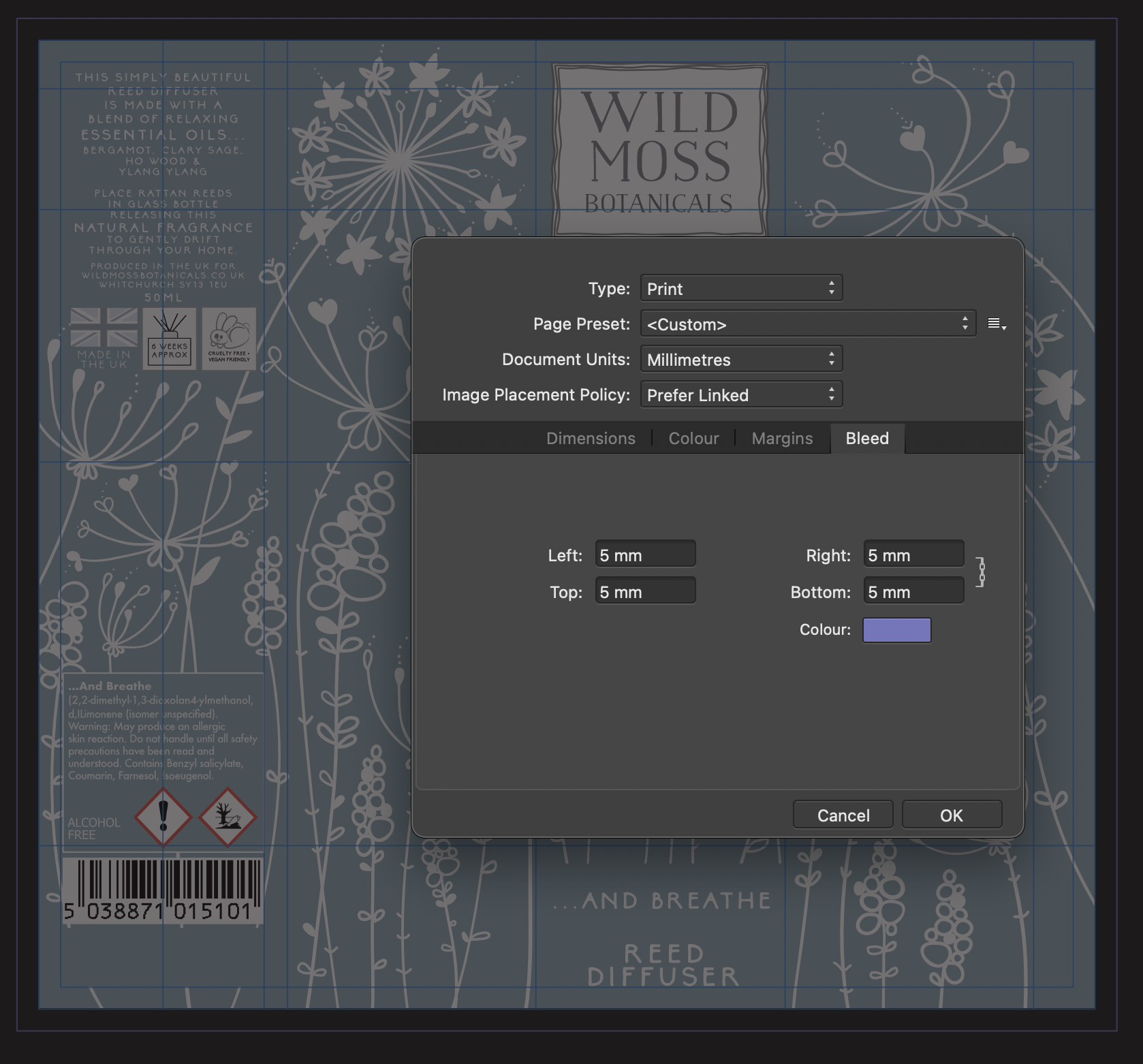Viewport: 1143px width, 1064px height.
Task: Click the Union Jack flag graphic on canvas
Action: [x=104, y=328]
